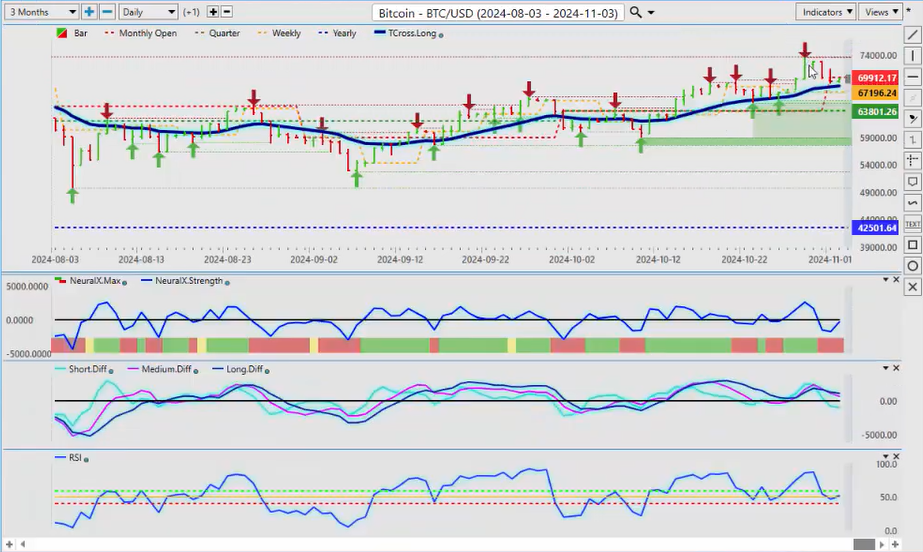
Task: Toggle the TCross.Long legend entry
Action: pyautogui.click(x=413, y=33)
